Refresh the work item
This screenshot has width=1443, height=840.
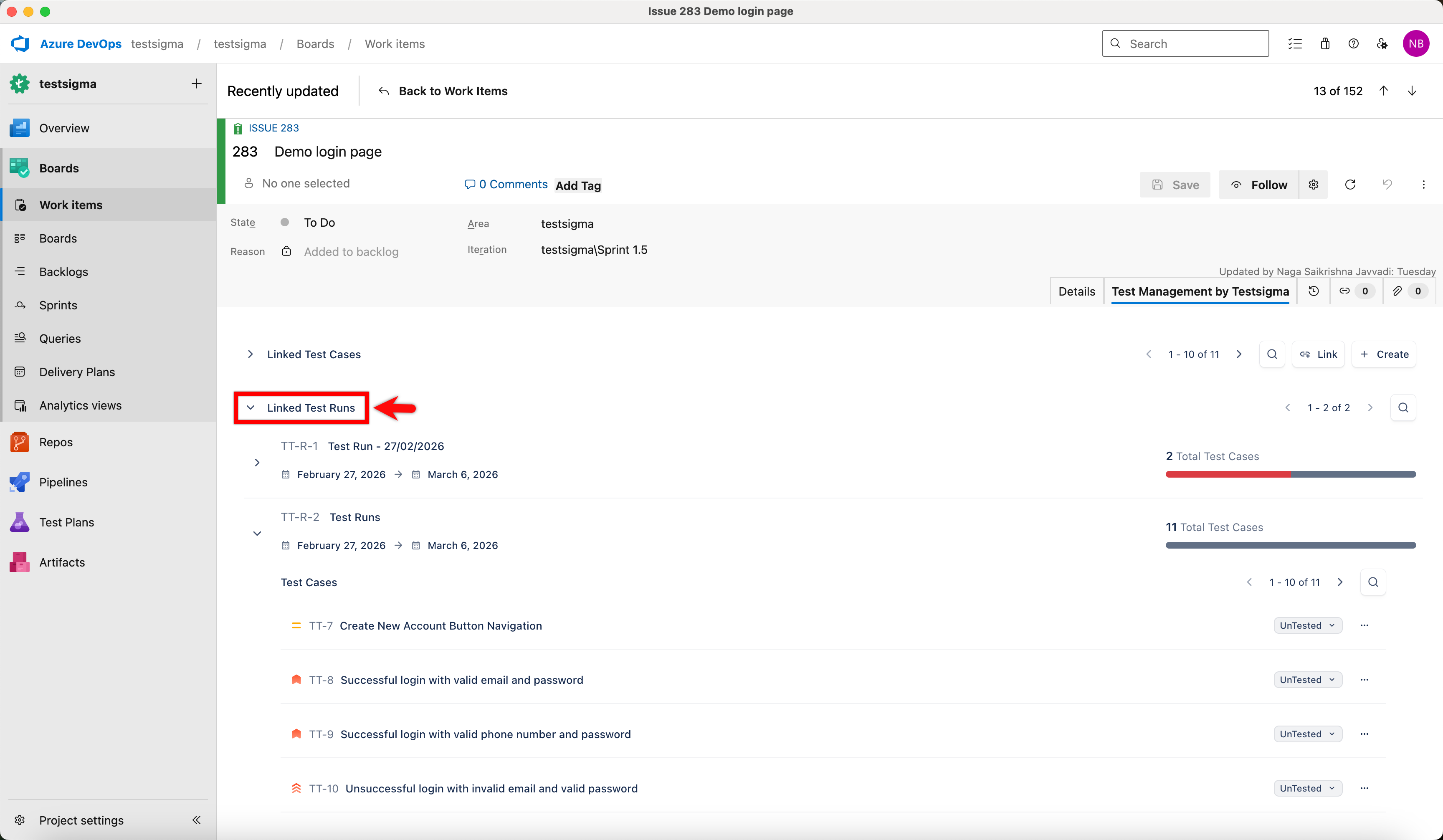tap(1350, 185)
